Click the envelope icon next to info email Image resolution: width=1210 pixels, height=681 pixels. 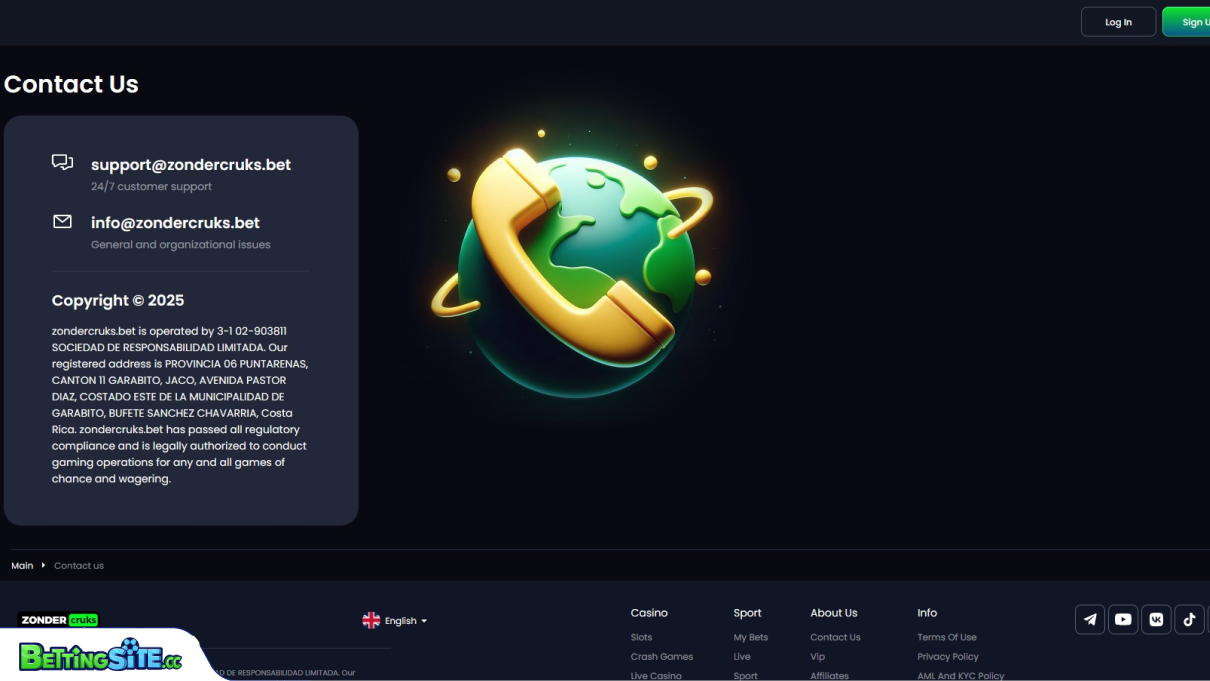click(x=62, y=220)
